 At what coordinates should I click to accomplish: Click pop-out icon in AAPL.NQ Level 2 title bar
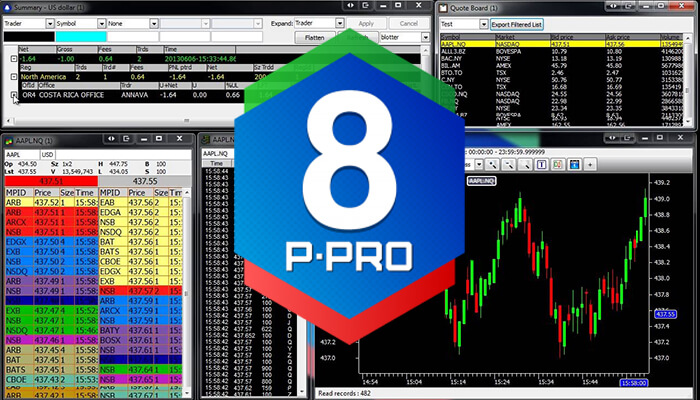pyautogui.click(x=126, y=139)
